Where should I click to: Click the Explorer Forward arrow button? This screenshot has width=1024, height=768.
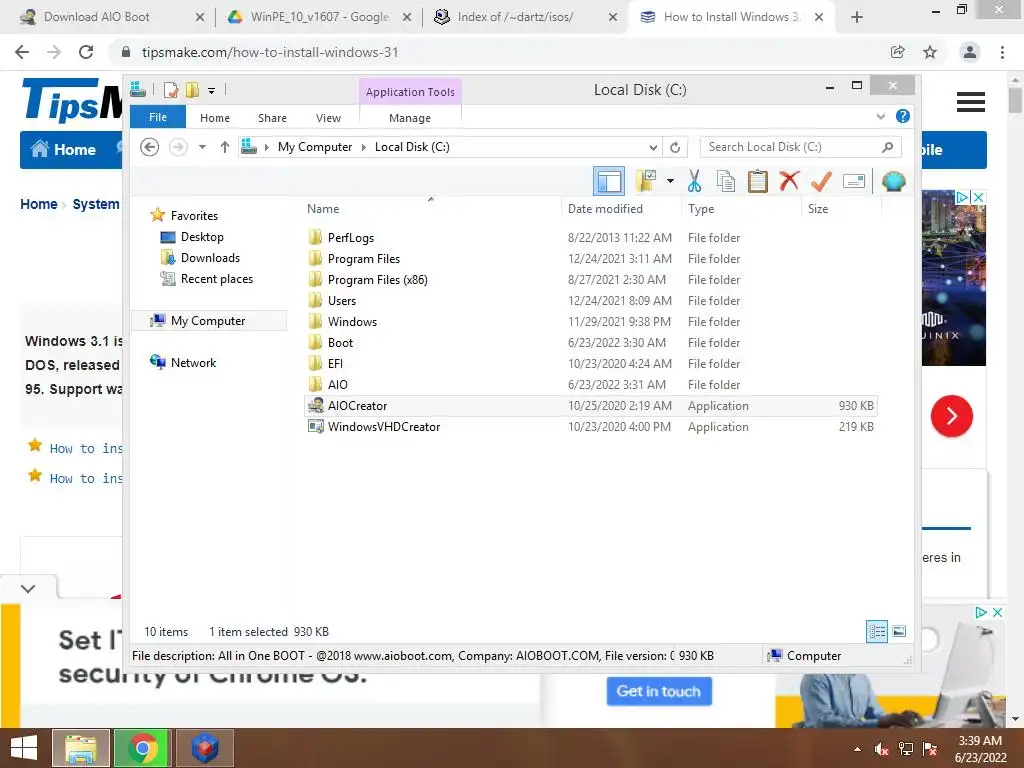tap(178, 147)
